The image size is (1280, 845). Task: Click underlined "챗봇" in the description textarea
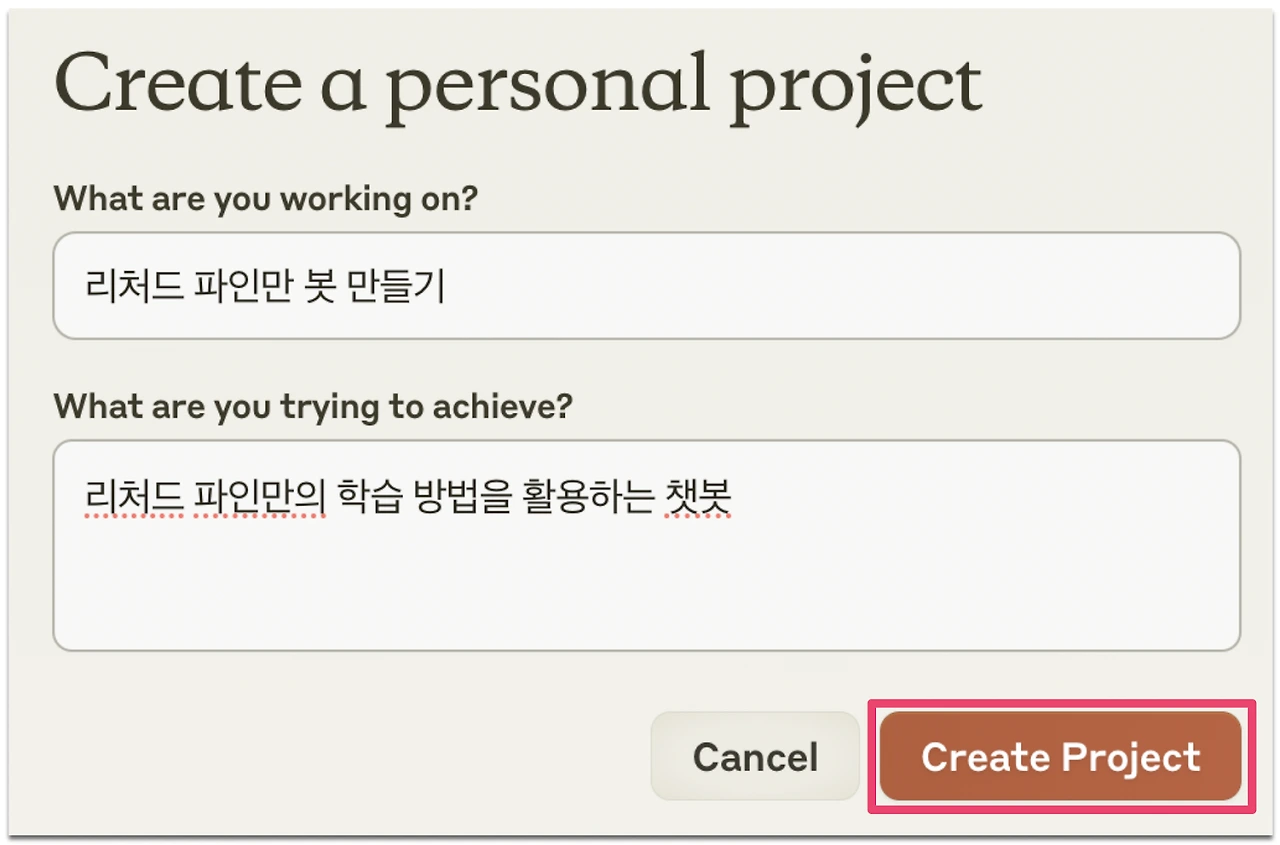(x=699, y=497)
